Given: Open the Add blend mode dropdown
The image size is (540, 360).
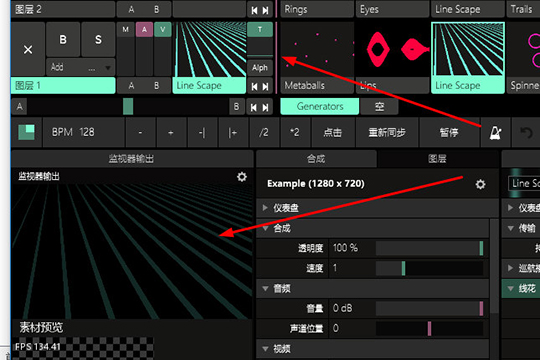Looking at the screenshot, I should pyautogui.click(x=80, y=67).
